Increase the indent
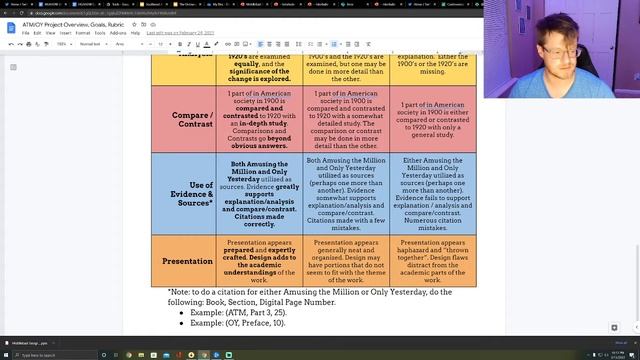This screenshot has height=360, width=640. [357, 44]
